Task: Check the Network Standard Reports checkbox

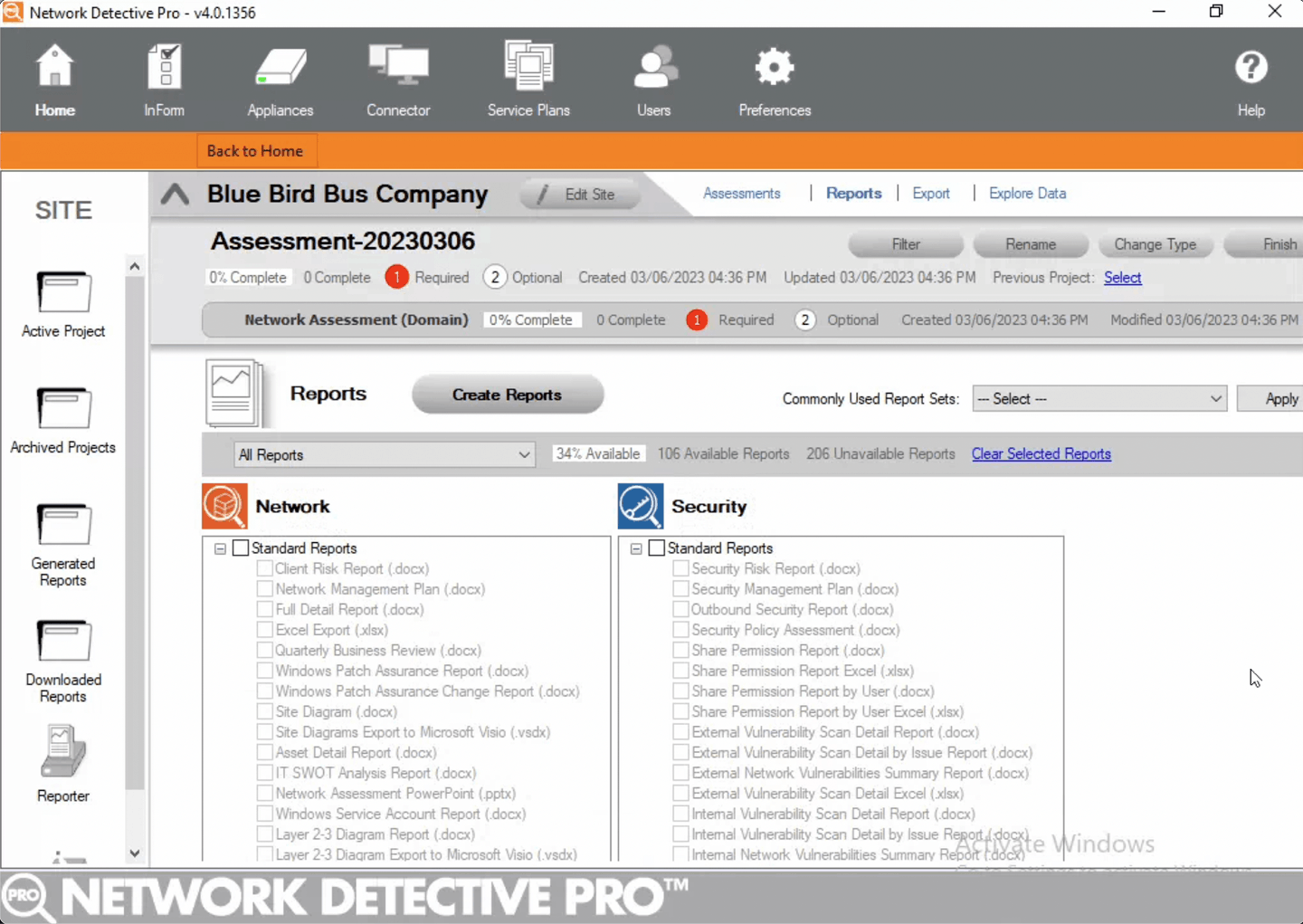Action: coord(241,548)
